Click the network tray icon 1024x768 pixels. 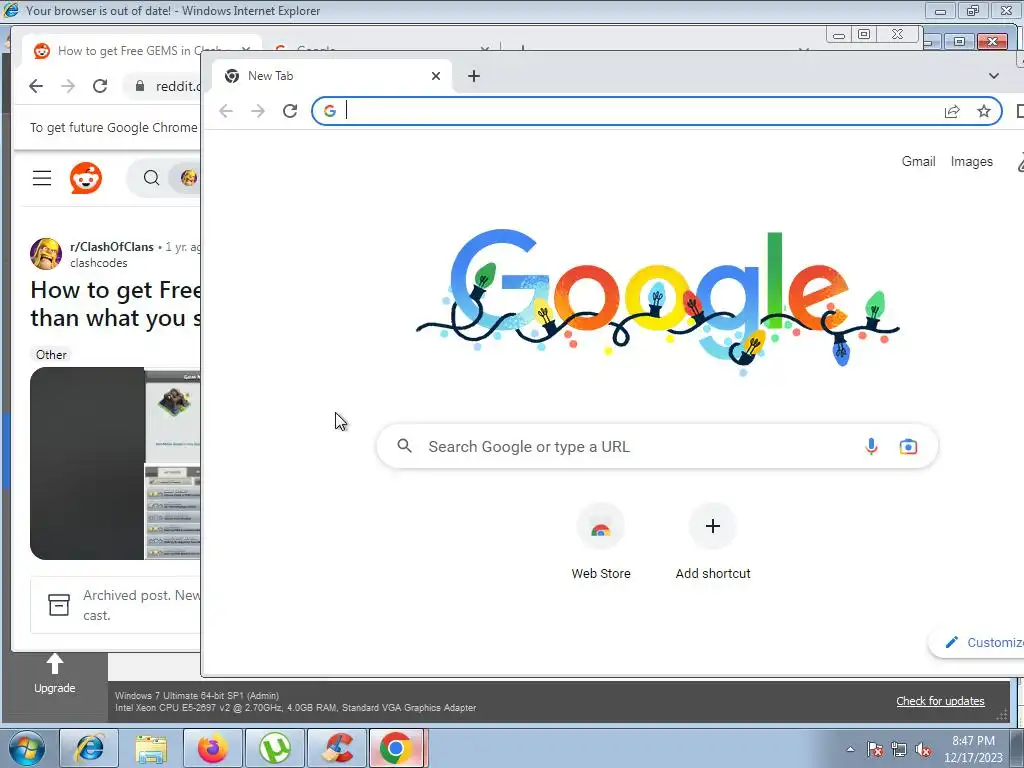click(899, 749)
